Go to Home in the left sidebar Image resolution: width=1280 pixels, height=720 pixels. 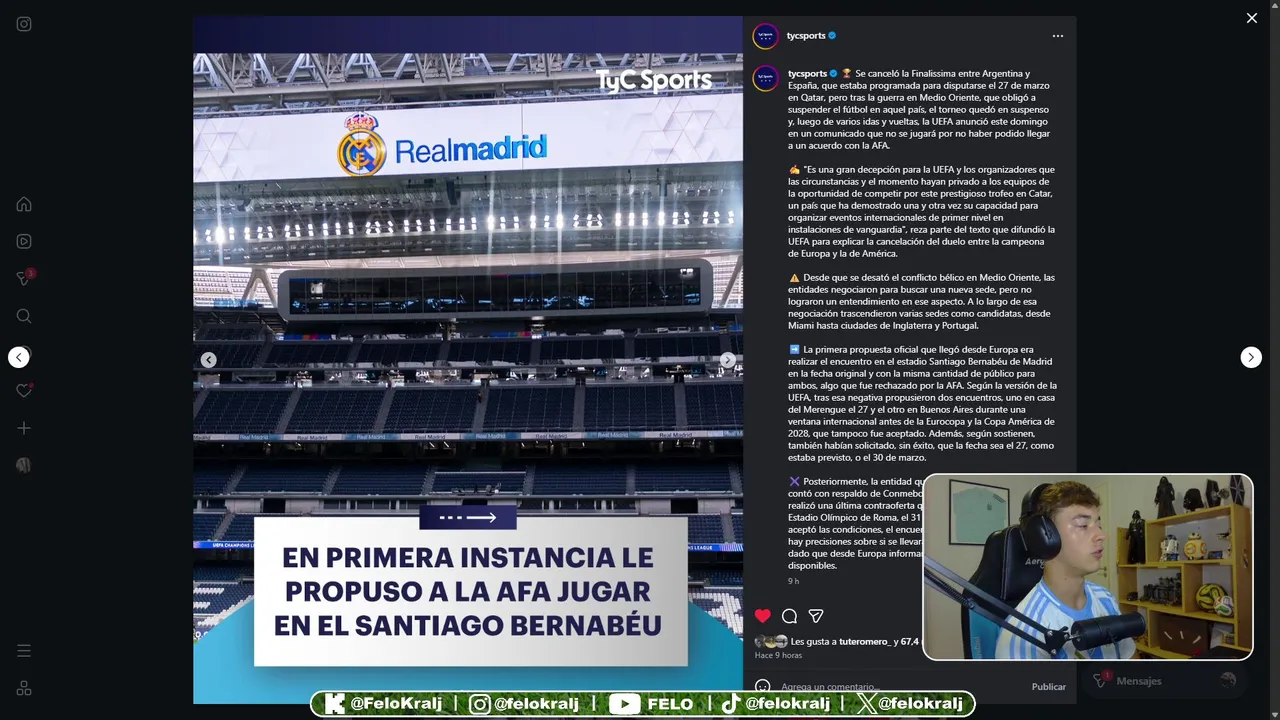coord(24,204)
